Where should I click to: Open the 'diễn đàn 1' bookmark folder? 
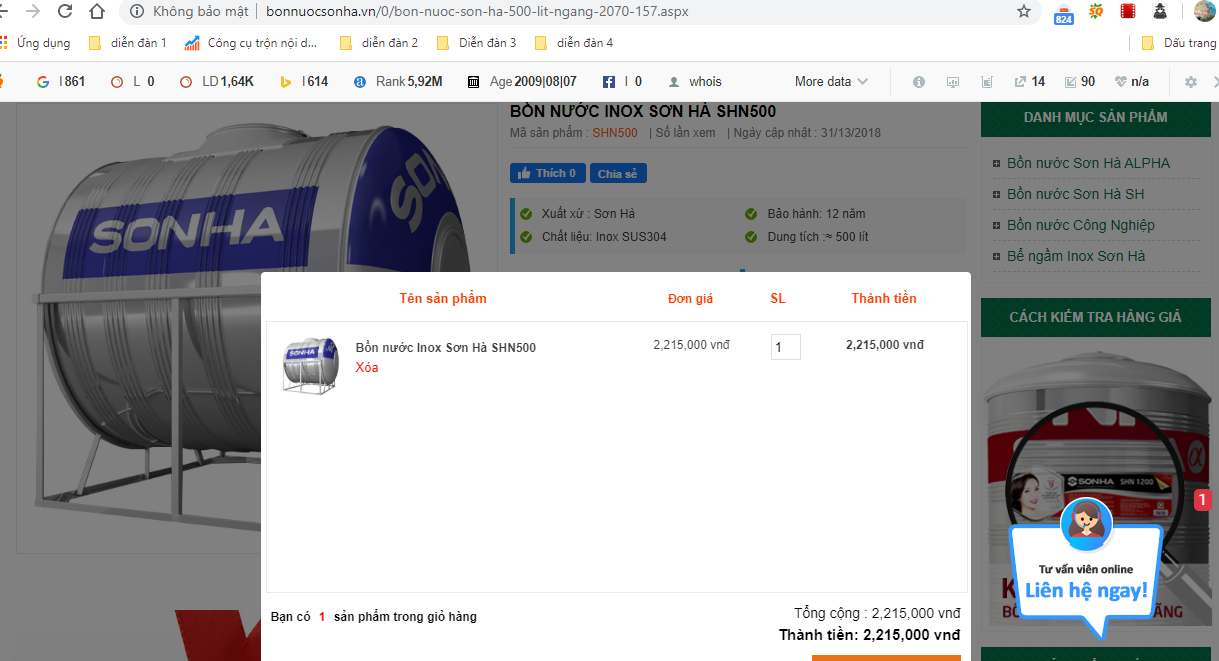click(x=128, y=43)
